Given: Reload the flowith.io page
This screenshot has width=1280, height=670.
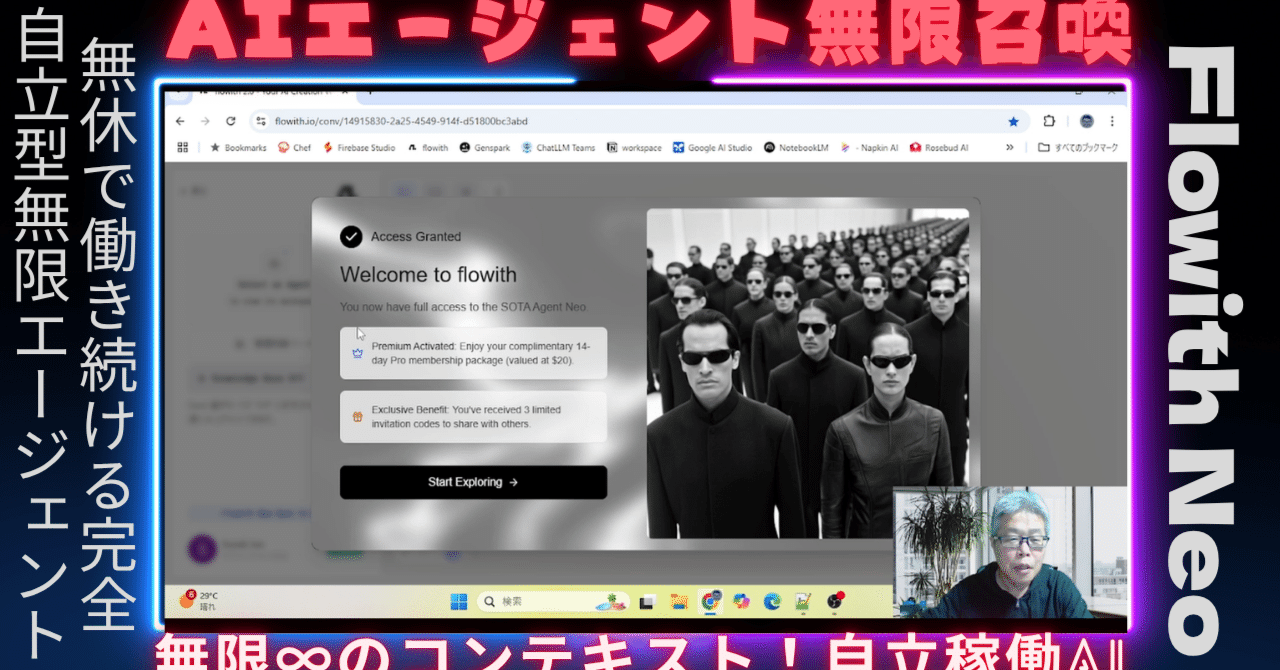Looking at the screenshot, I should tap(231, 120).
